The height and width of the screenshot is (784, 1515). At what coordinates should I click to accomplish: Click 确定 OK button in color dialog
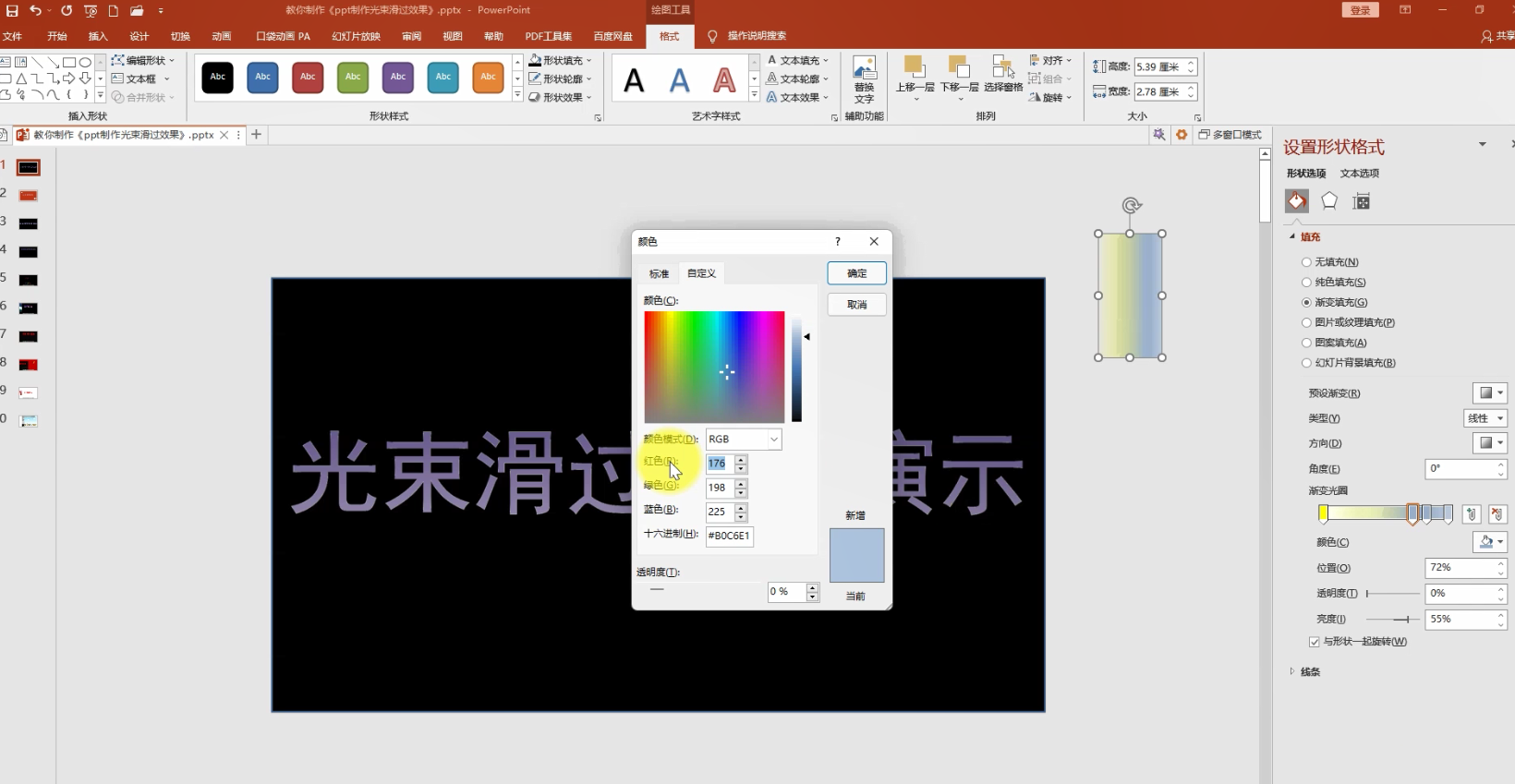[857, 273]
